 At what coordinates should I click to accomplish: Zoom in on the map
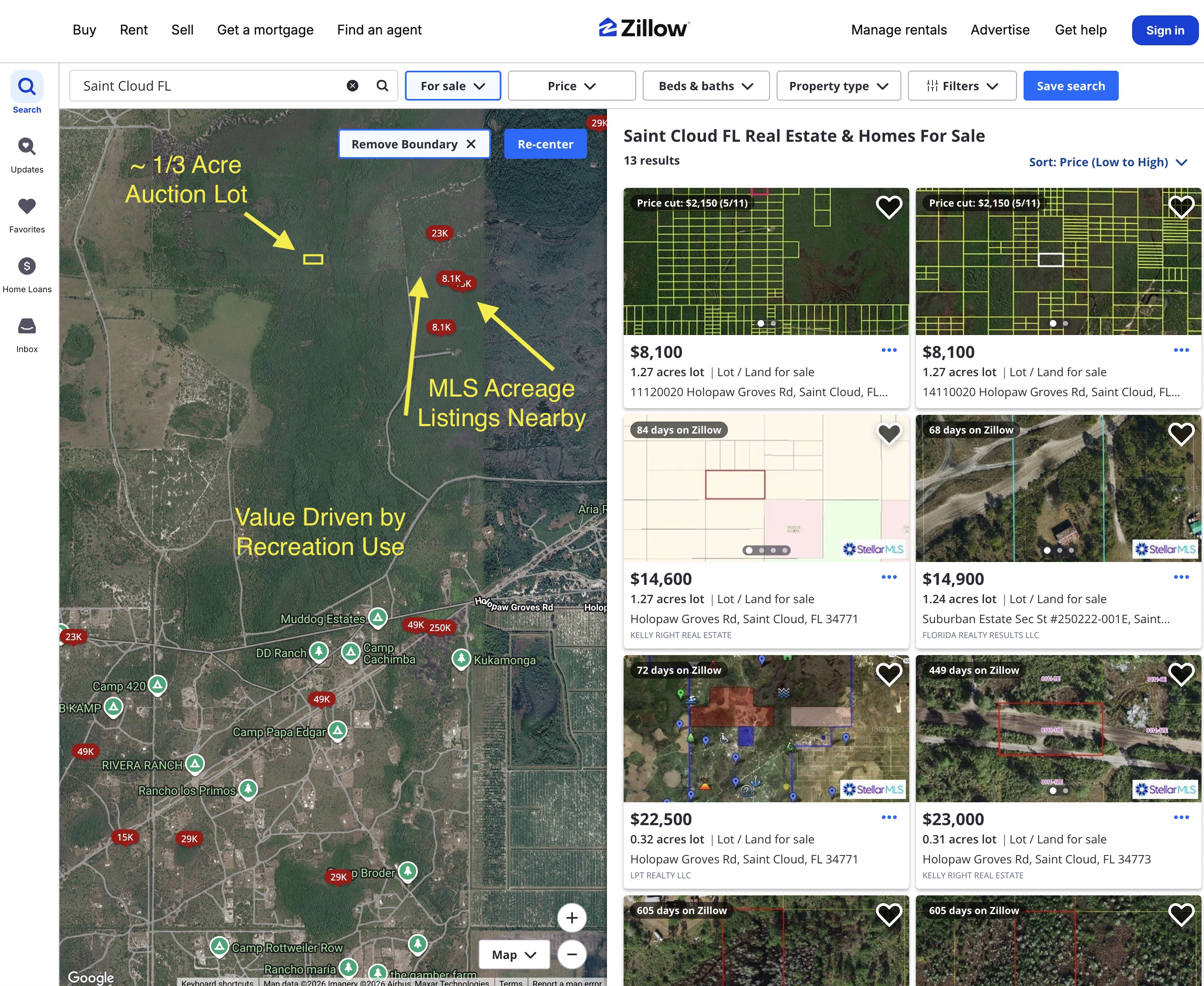[x=572, y=917]
